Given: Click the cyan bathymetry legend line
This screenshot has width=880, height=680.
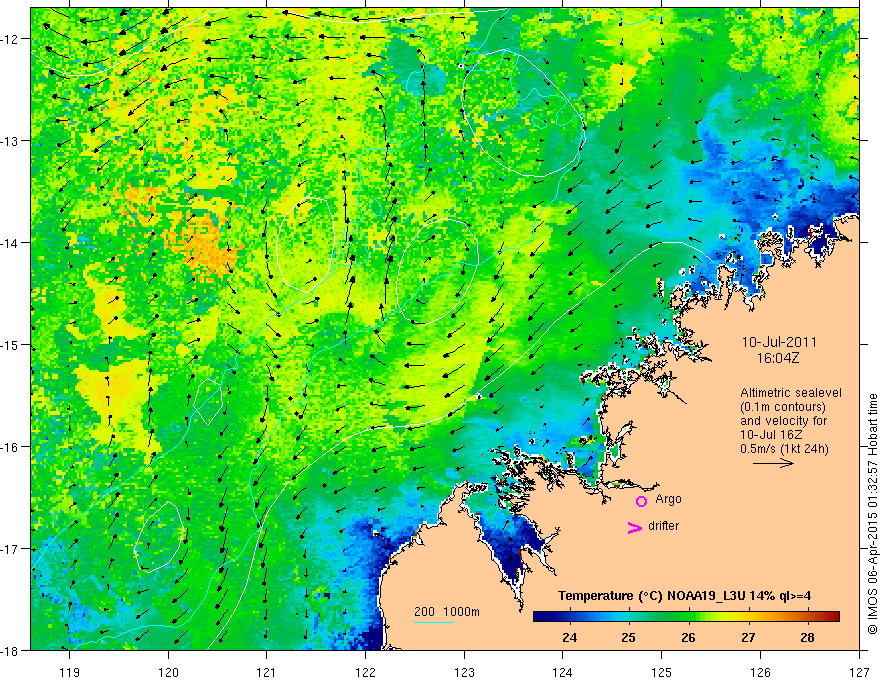Looking at the screenshot, I should (433, 622).
